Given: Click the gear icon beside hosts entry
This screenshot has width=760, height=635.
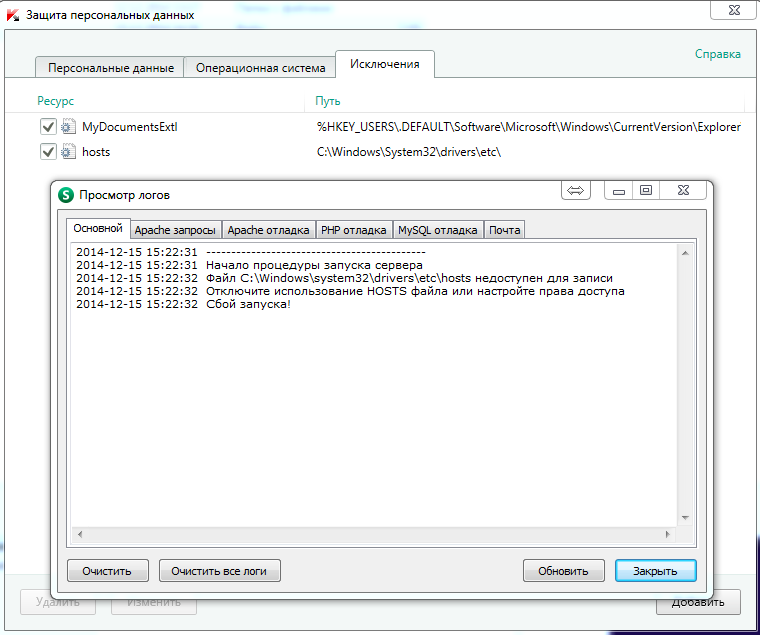Looking at the screenshot, I should point(68,152).
